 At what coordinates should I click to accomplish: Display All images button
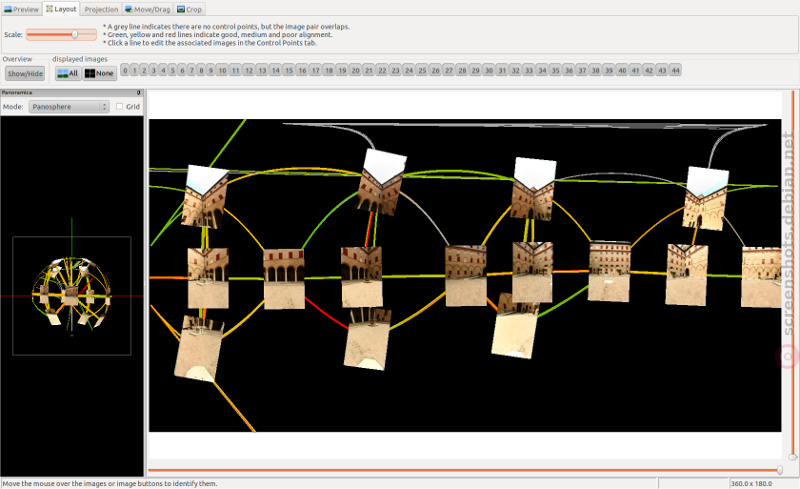click(x=68, y=74)
